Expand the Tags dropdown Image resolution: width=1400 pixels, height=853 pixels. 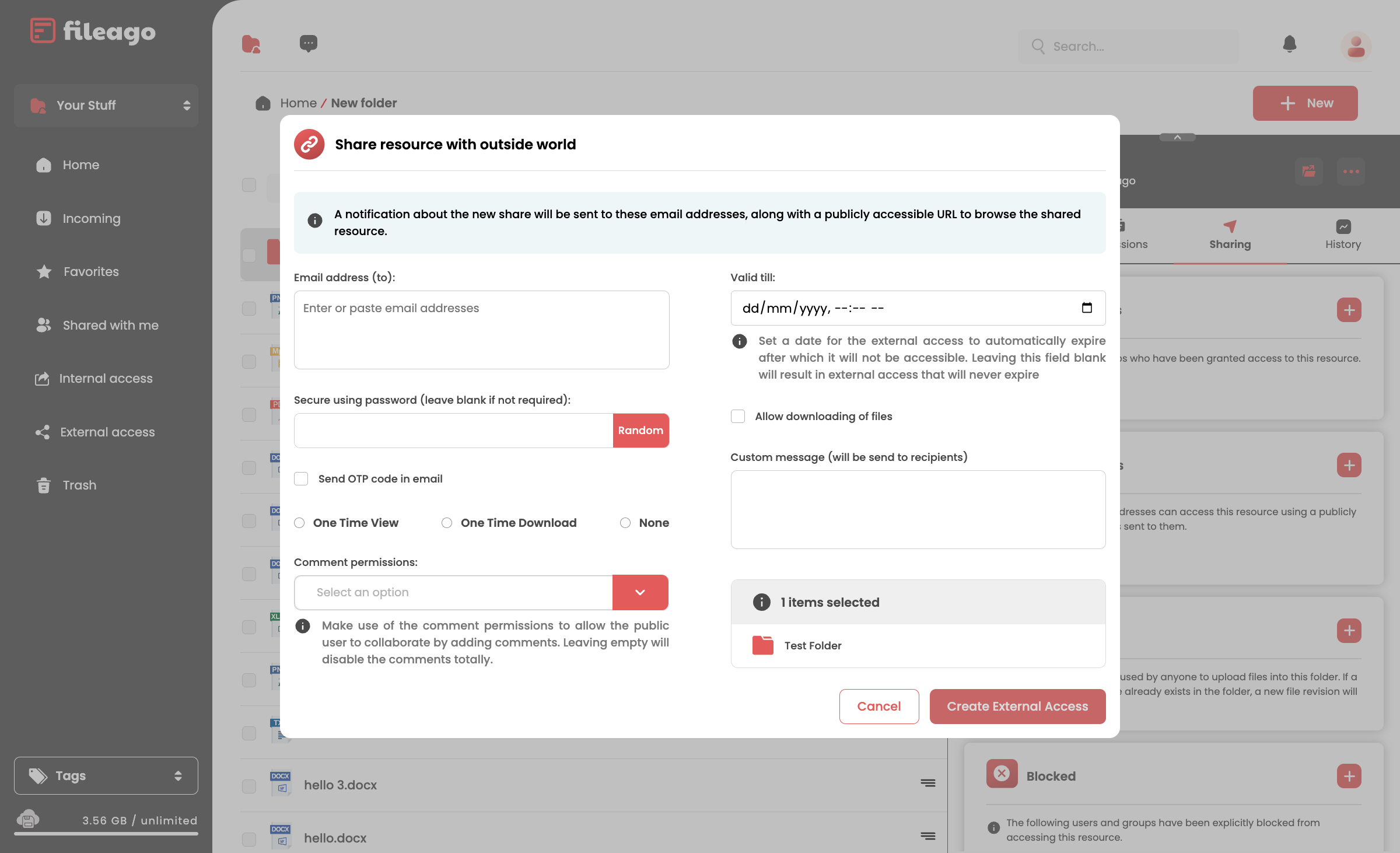point(106,775)
